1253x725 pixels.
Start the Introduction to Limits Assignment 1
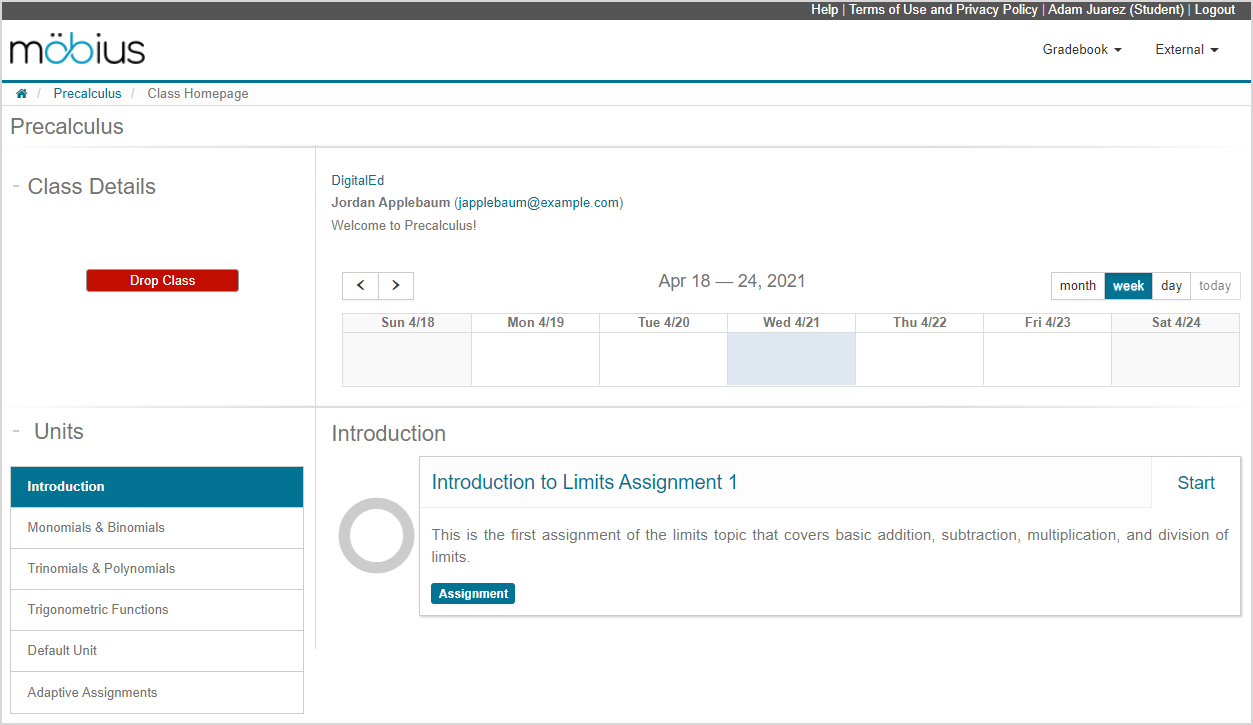[x=1195, y=482]
